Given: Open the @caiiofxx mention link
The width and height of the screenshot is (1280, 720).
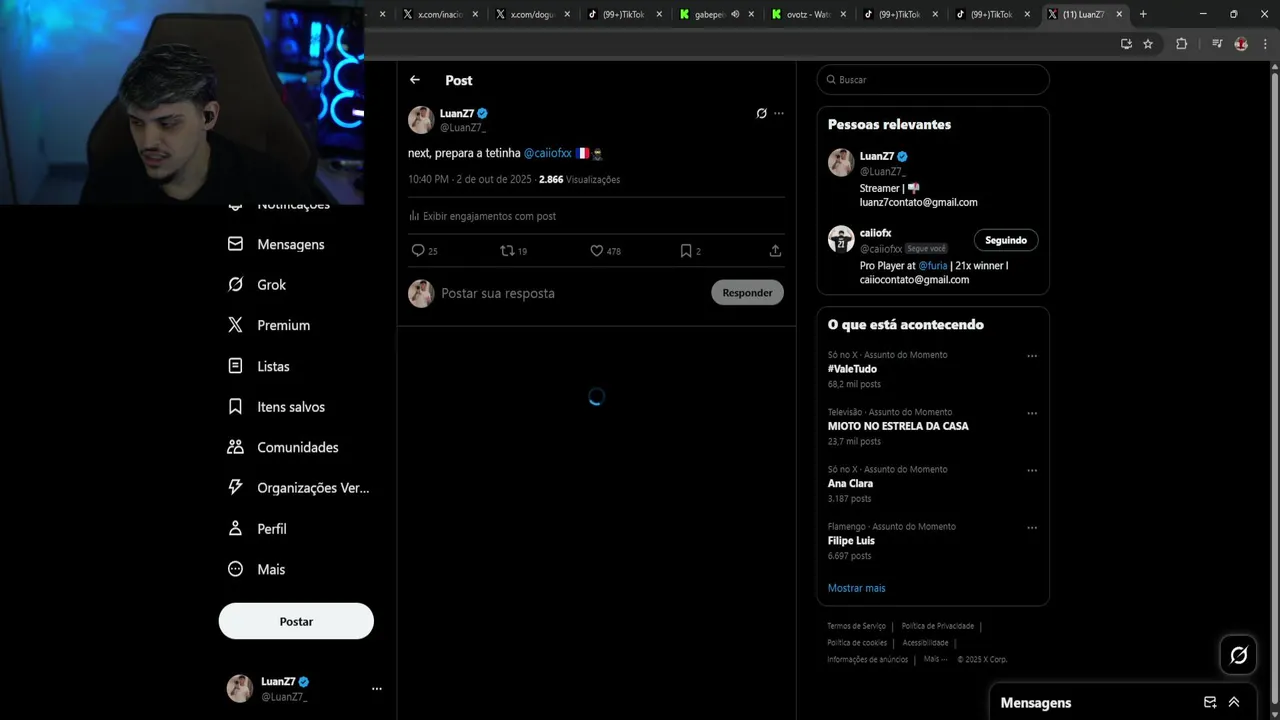Looking at the screenshot, I should [548, 153].
